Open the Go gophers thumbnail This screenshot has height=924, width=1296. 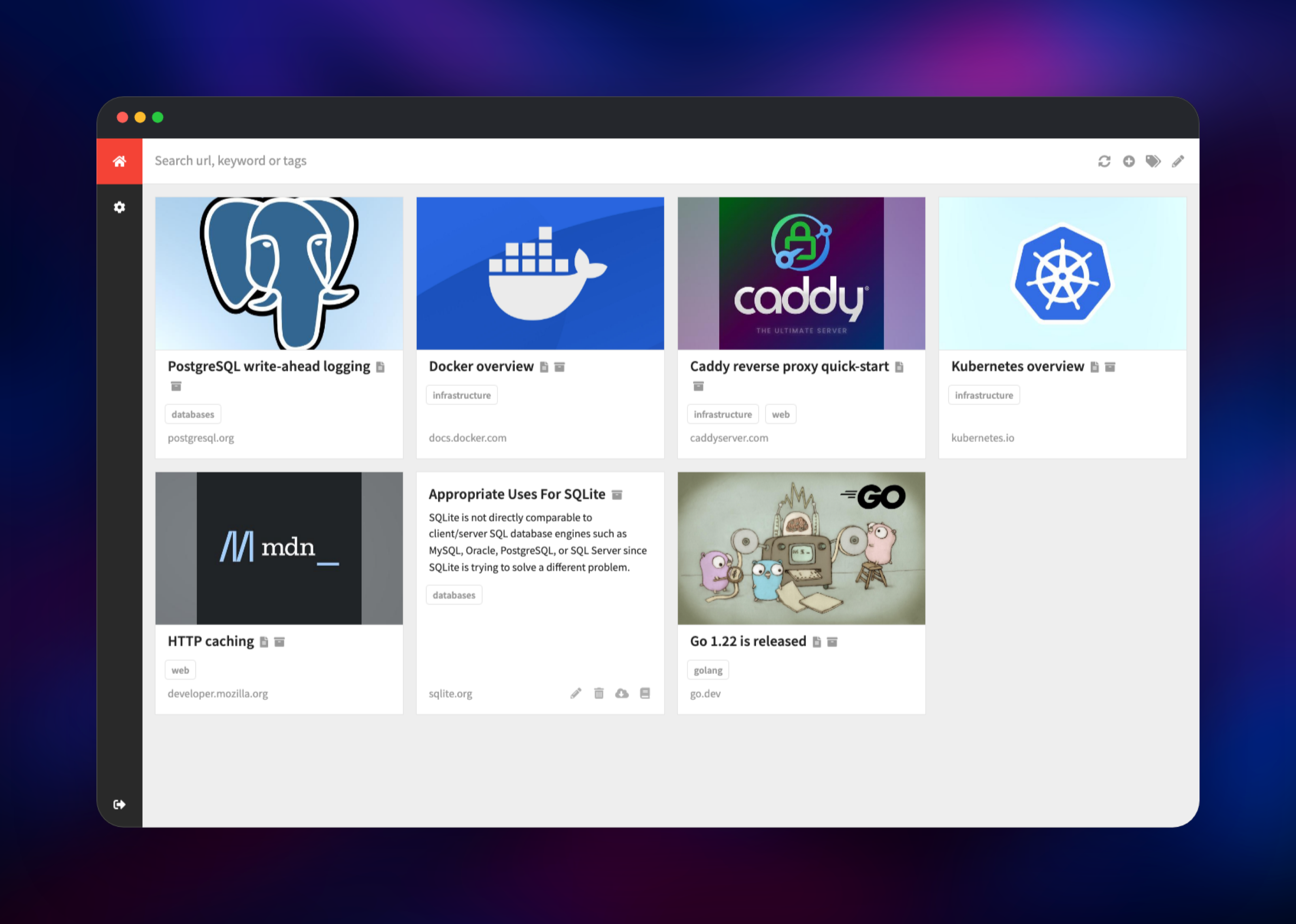click(x=801, y=548)
